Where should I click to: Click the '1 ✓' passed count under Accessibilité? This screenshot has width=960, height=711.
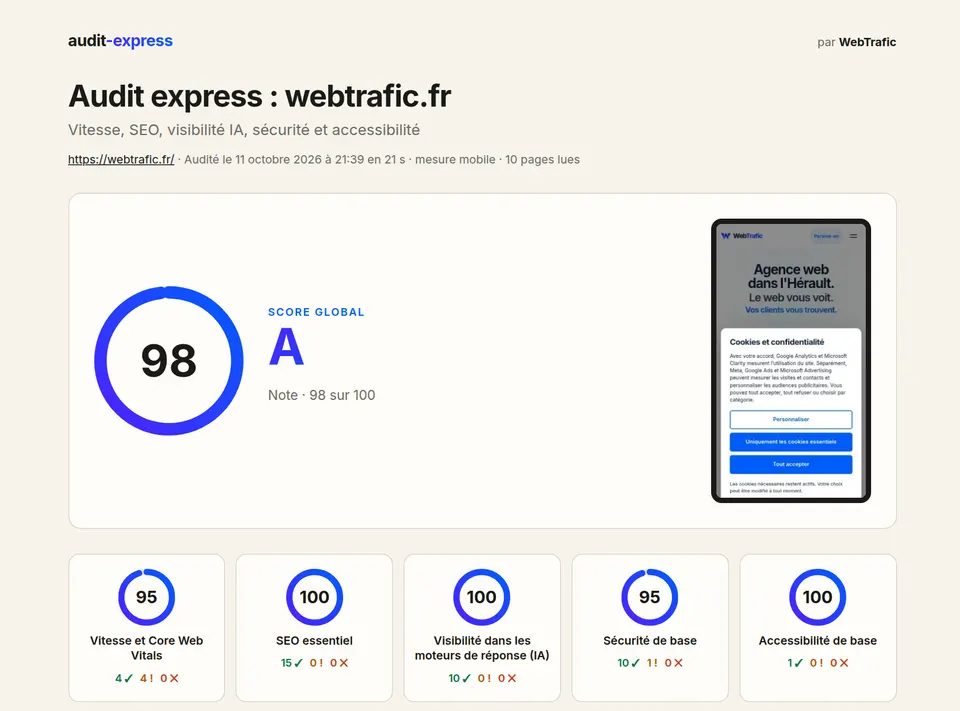795,663
